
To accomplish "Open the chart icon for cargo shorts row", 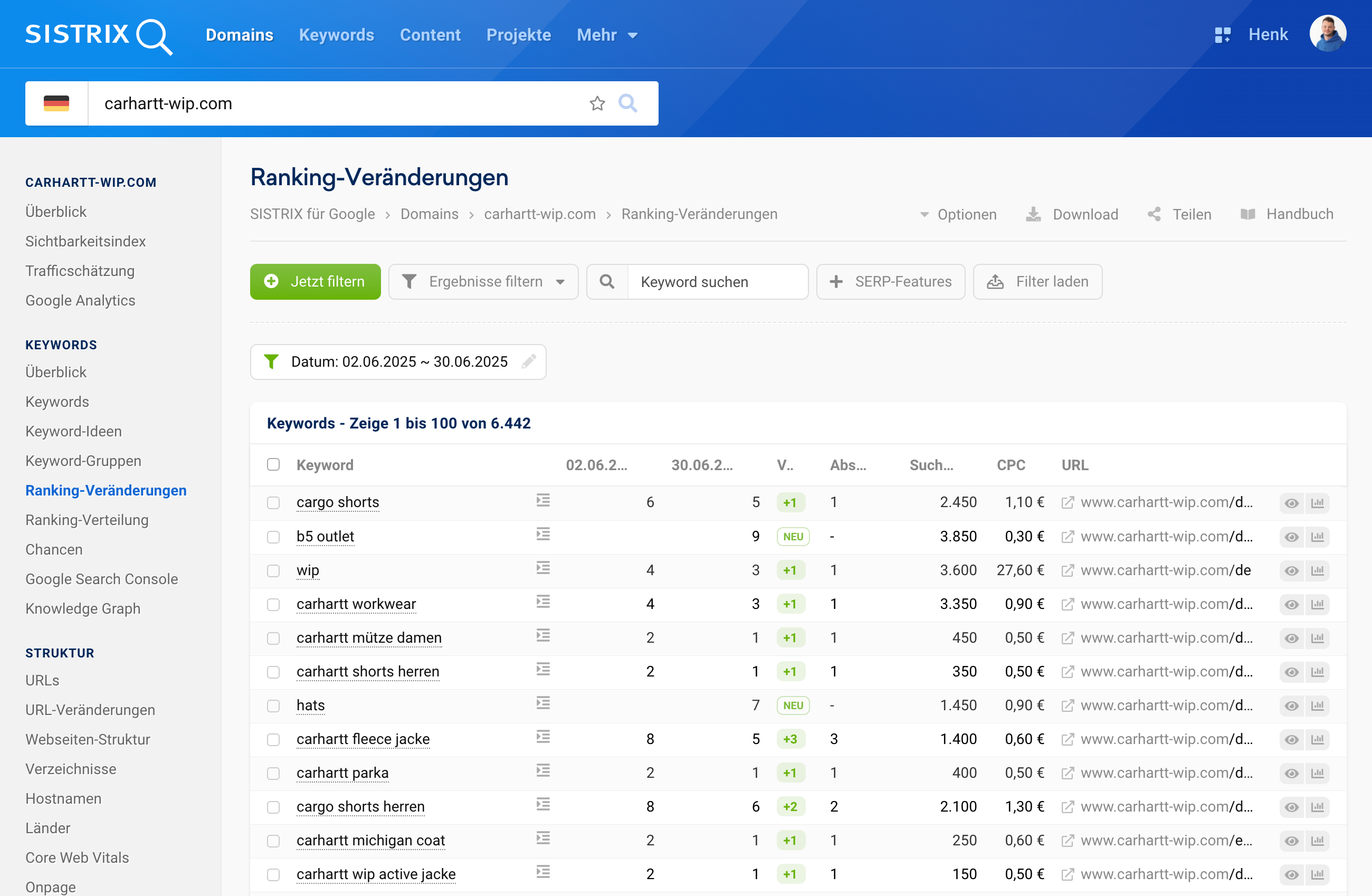I will pyautogui.click(x=1318, y=503).
